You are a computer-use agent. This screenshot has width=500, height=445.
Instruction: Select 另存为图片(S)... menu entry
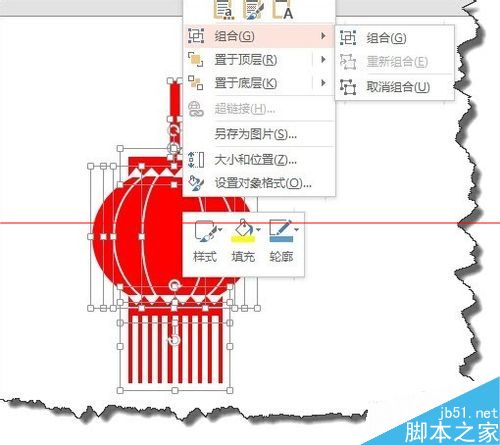click(259, 134)
